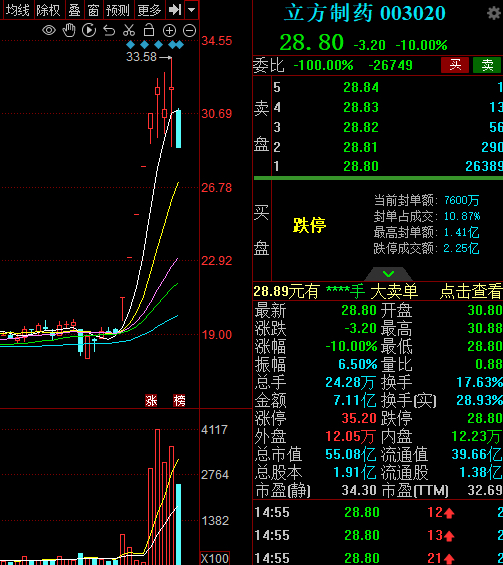The height and width of the screenshot is (565, 503).
Task: Click the sell level 5 price 28.84
Action: click(361, 88)
